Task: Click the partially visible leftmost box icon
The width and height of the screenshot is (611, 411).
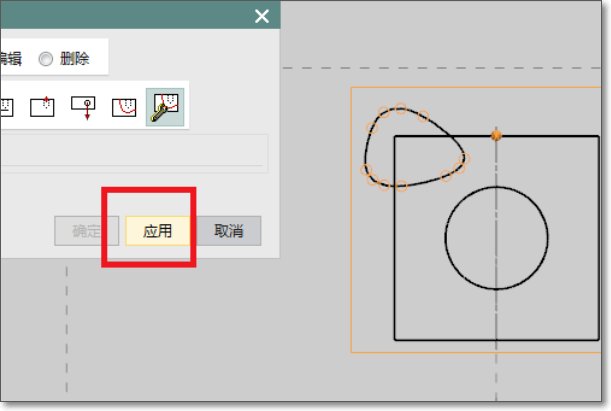Action: tap(6, 105)
